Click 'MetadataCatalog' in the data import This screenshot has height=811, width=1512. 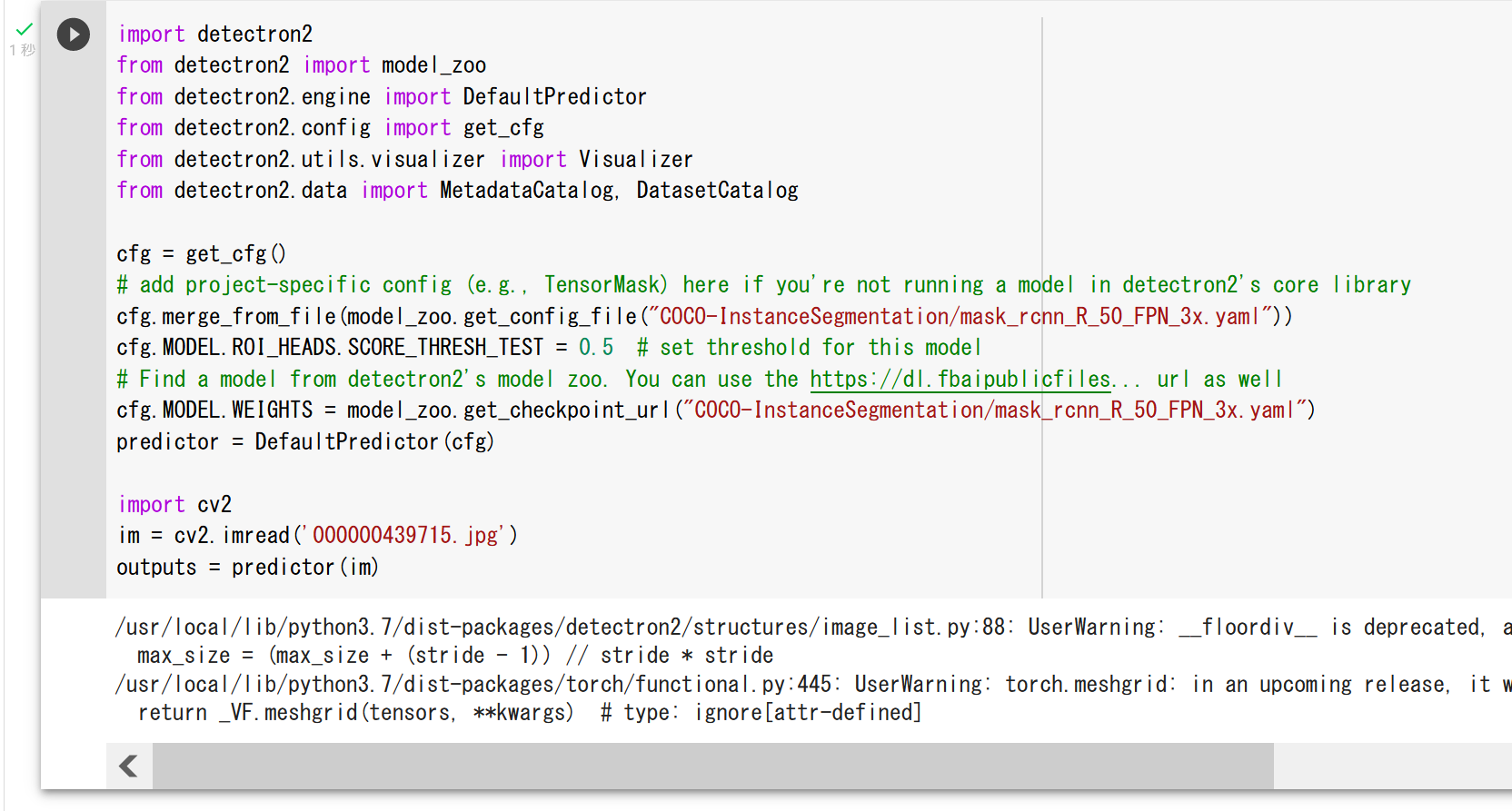click(527, 191)
